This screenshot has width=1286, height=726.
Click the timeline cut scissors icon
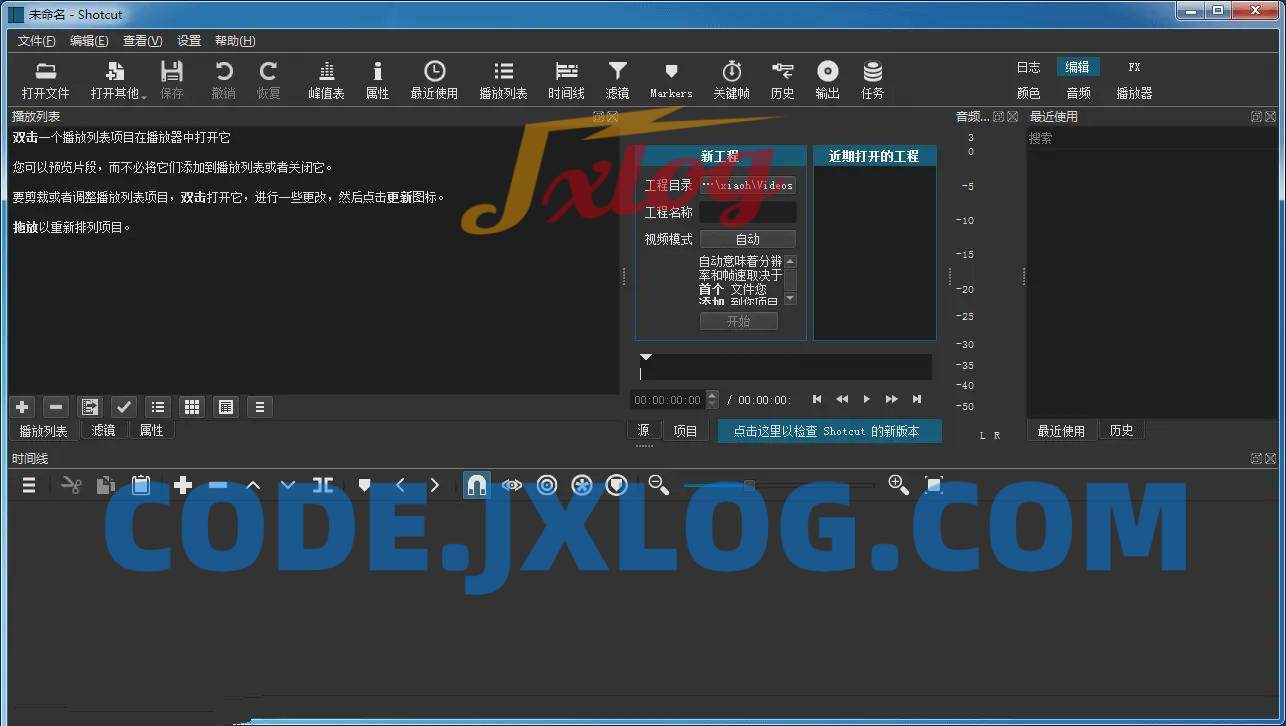[71, 485]
